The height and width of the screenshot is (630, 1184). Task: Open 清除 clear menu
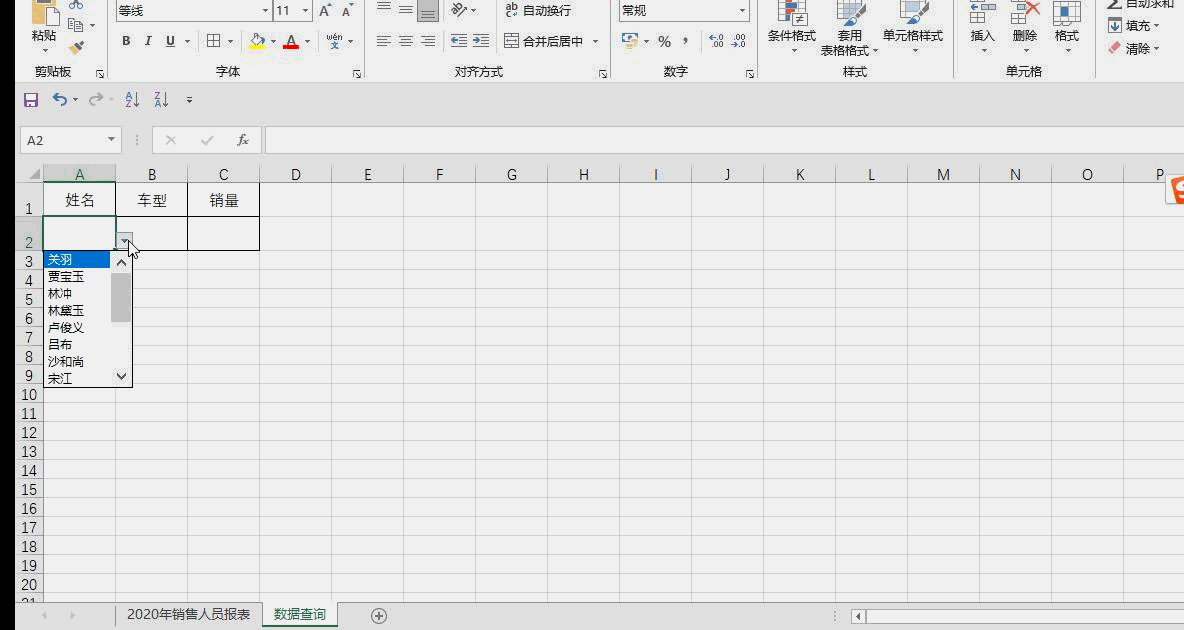(x=1133, y=48)
